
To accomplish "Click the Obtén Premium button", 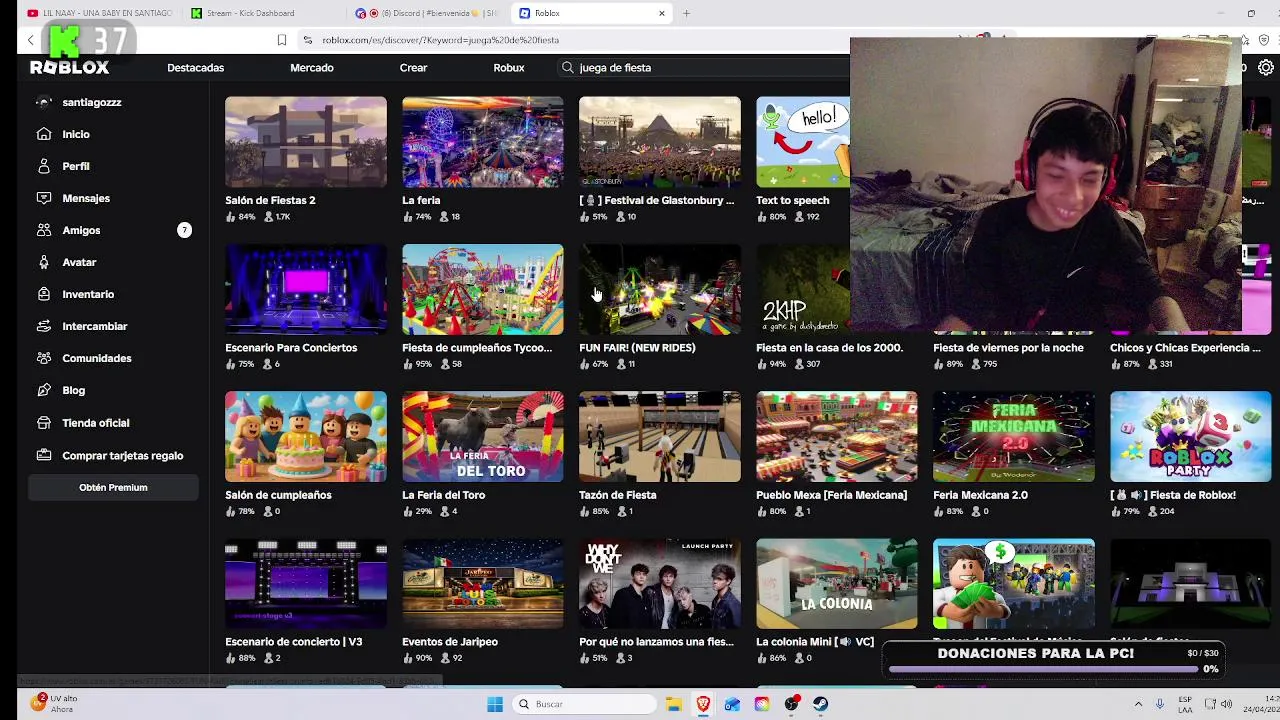I will coord(113,487).
